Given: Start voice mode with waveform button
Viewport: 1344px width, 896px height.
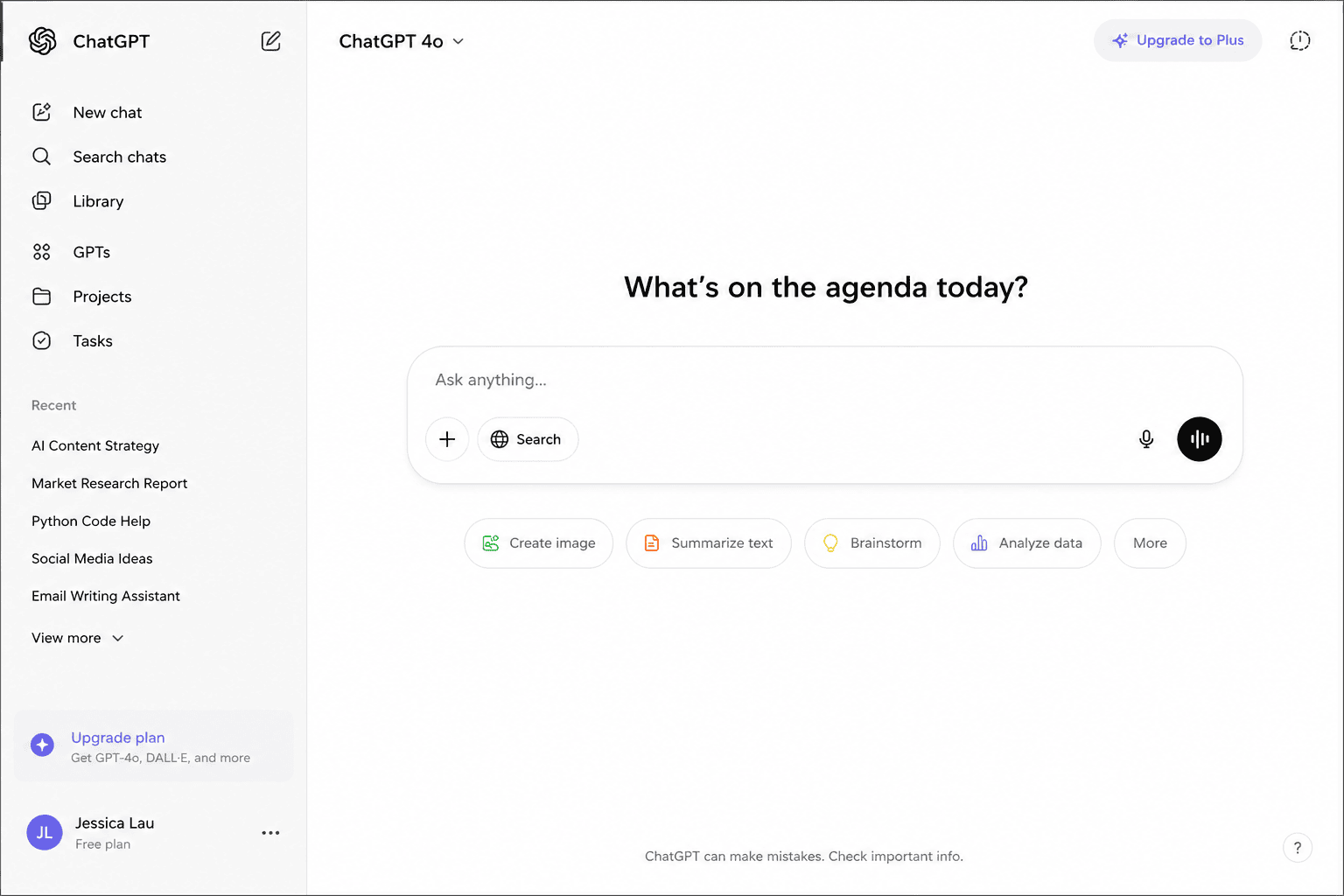Looking at the screenshot, I should pyautogui.click(x=1200, y=439).
